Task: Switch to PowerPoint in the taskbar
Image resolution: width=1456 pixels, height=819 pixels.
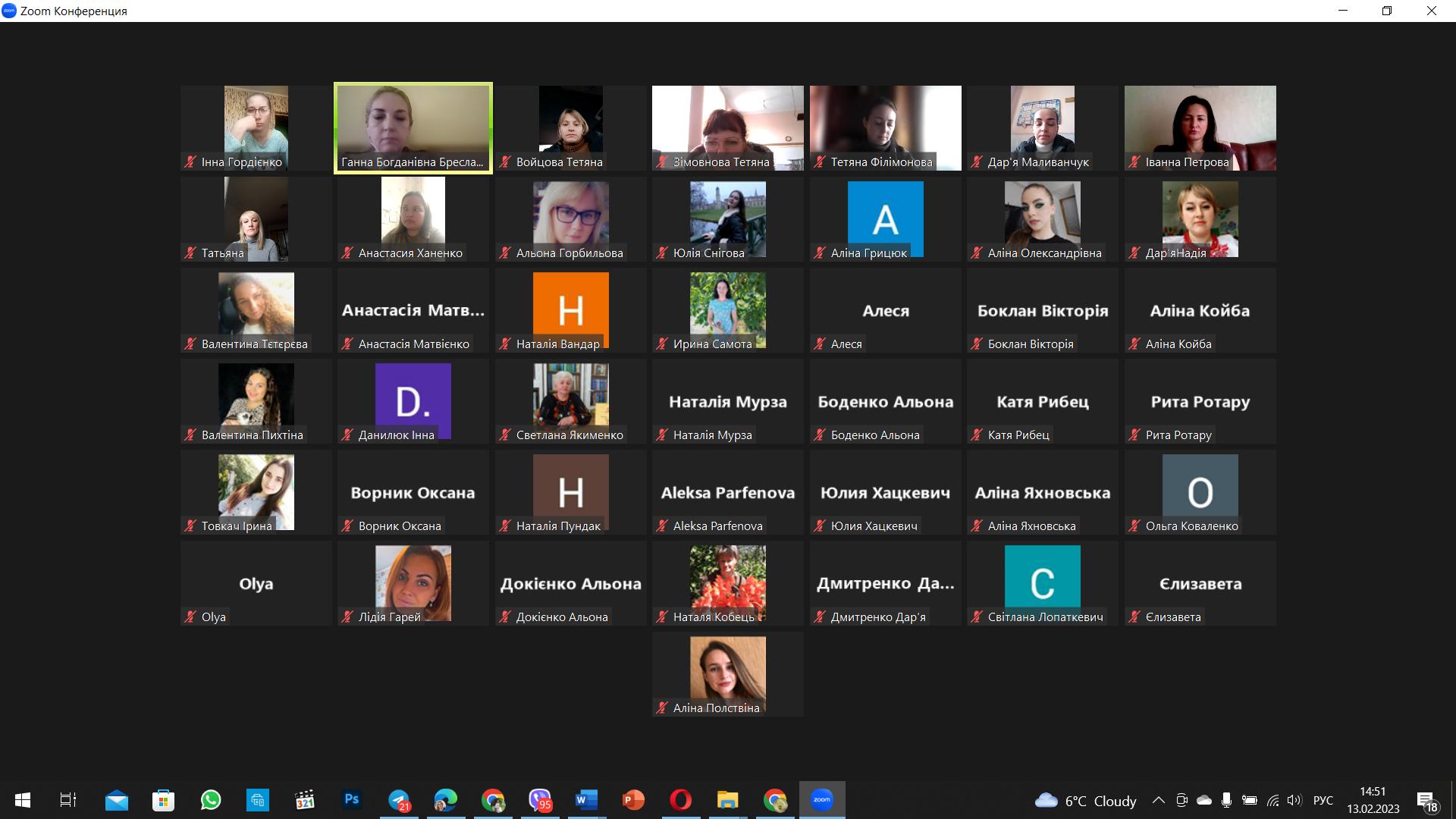Action: [x=633, y=800]
